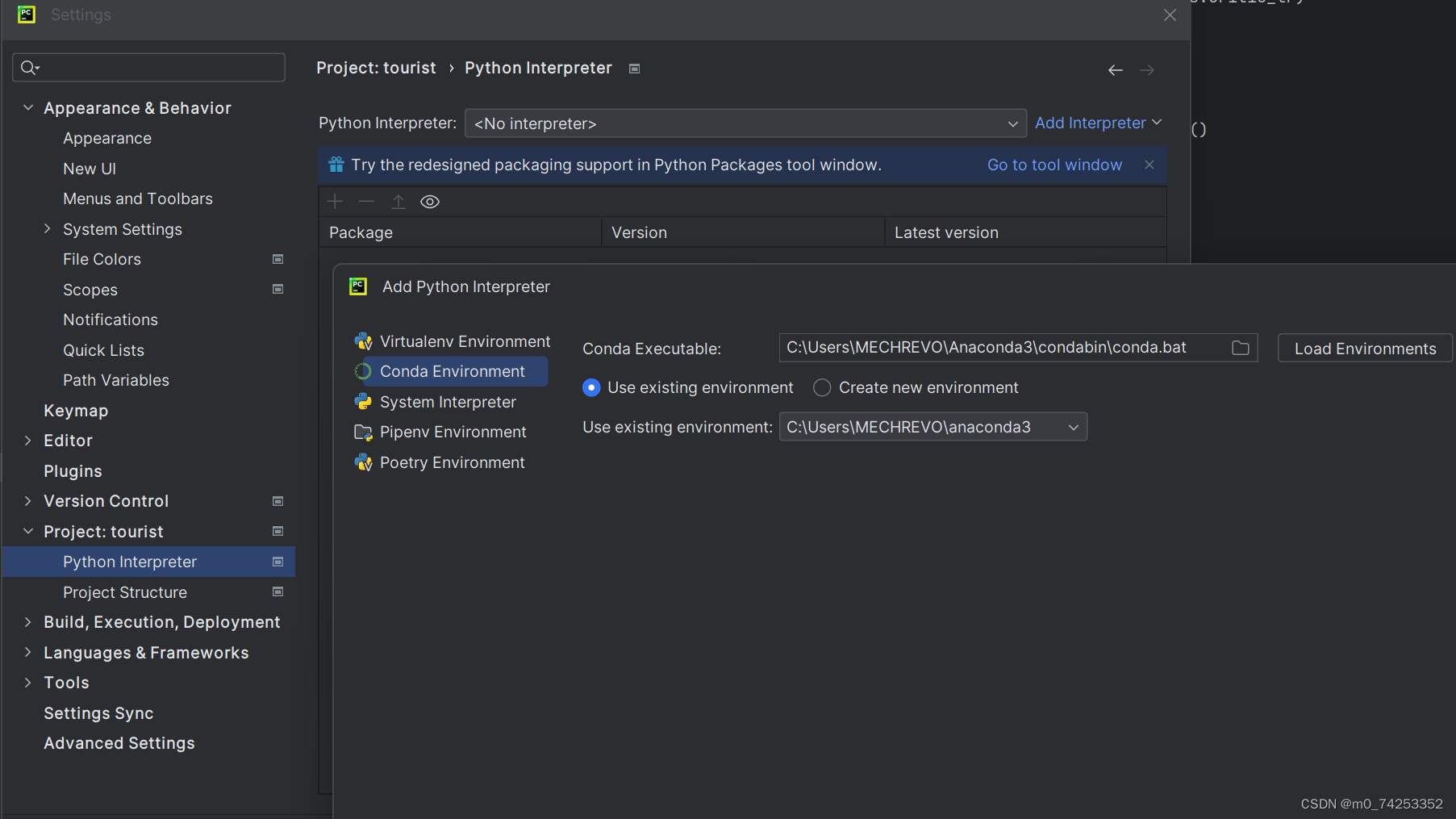The height and width of the screenshot is (819, 1456).
Task: Choose Create new environment radio button
Action: click(822, 388)
